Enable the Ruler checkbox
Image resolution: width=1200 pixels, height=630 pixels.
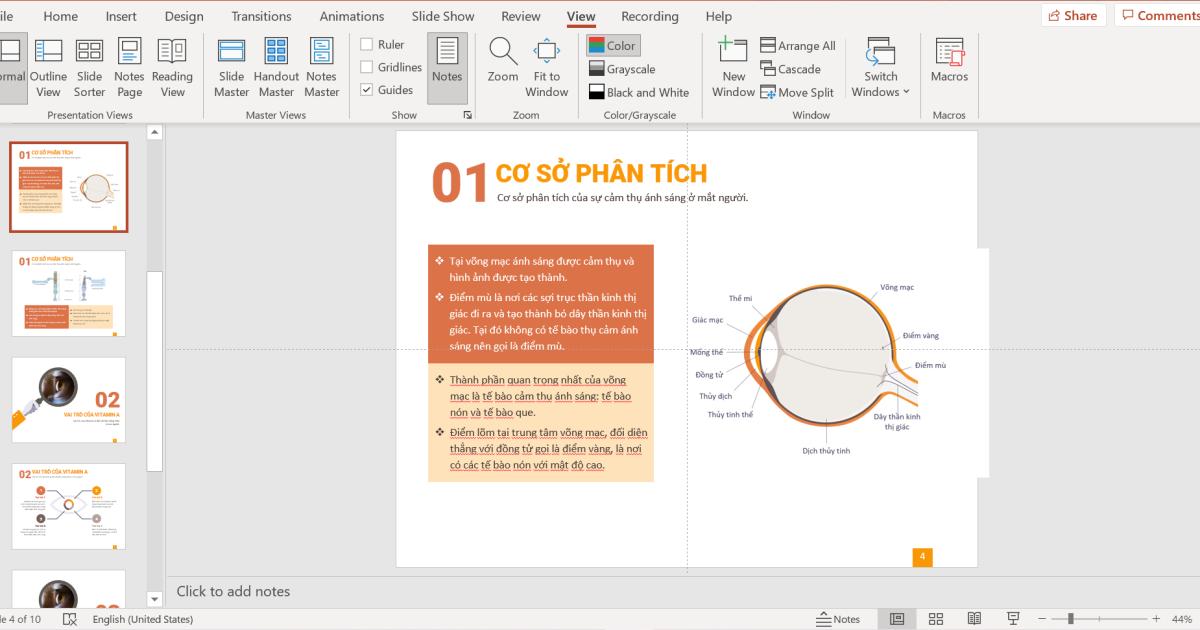(x=383, y=44)
